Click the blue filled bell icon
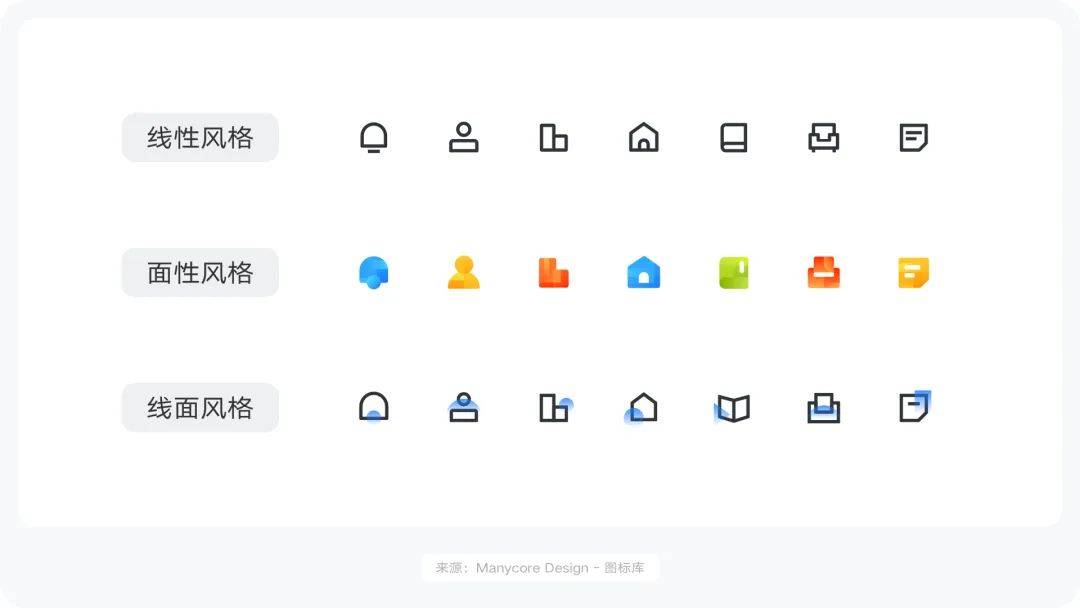Screen dimensions: 1080x608 pyautogui.click(x=374, y=272)
